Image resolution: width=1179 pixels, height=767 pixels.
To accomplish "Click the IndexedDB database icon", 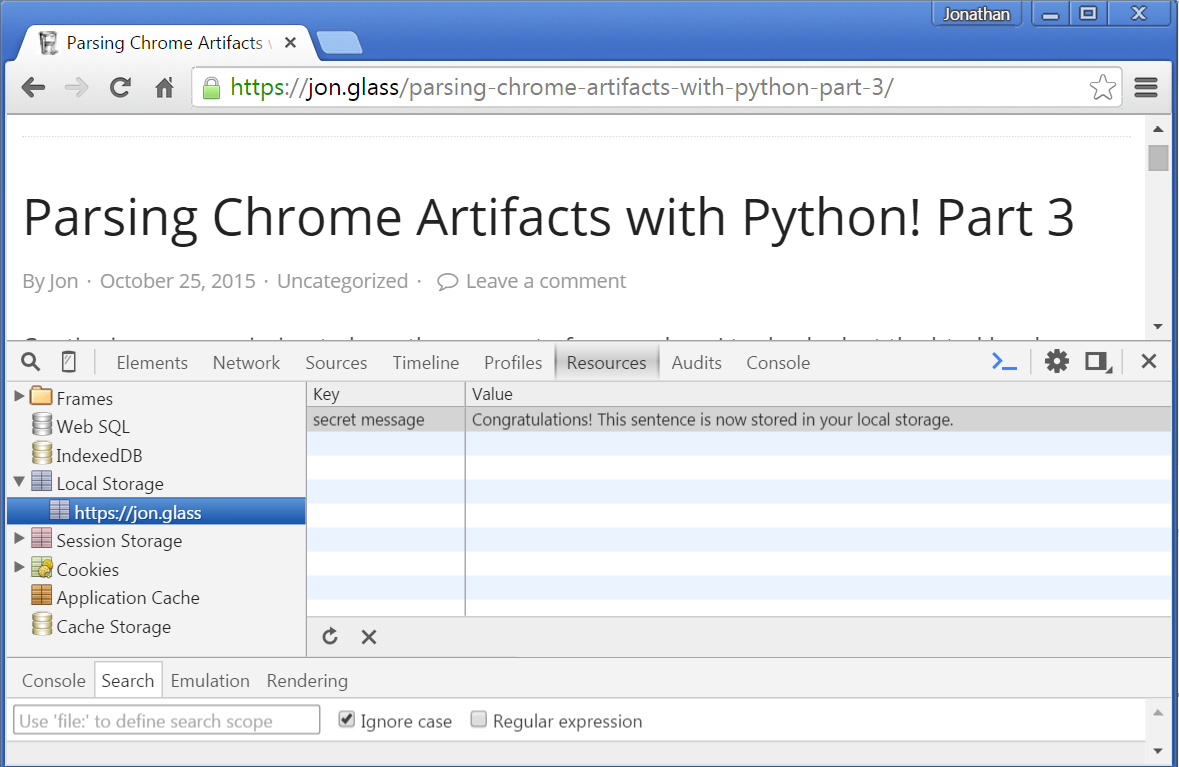I will (42, 453).
